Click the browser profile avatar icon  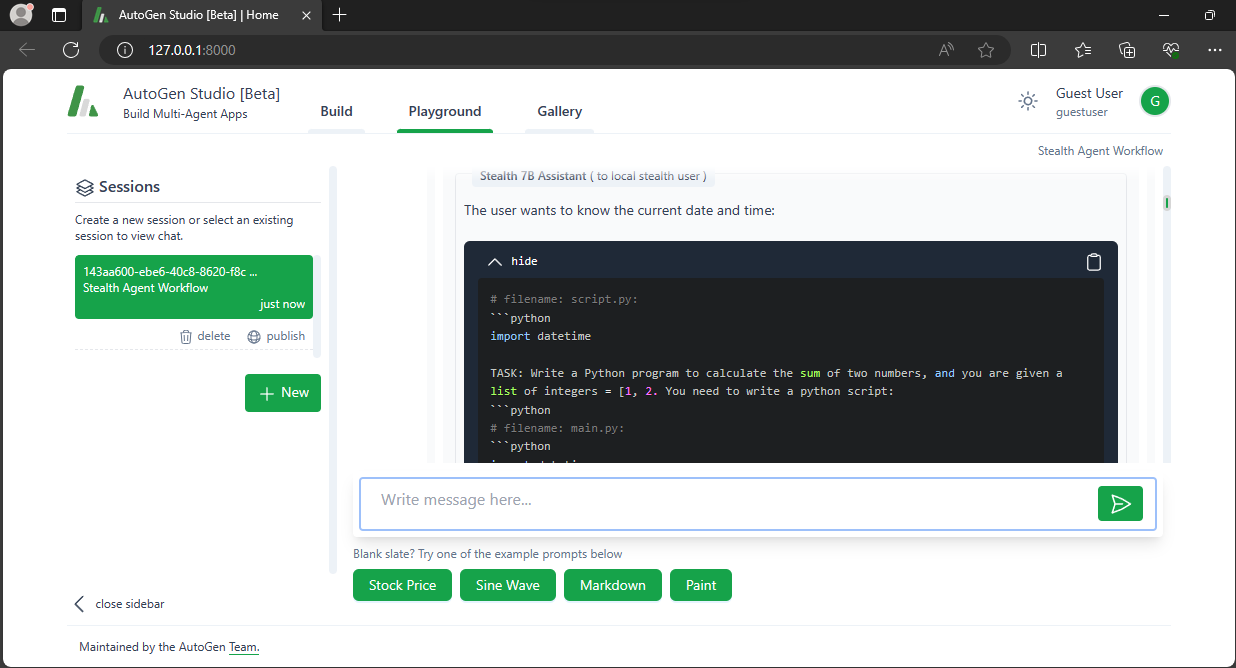[x=21, y=15]
